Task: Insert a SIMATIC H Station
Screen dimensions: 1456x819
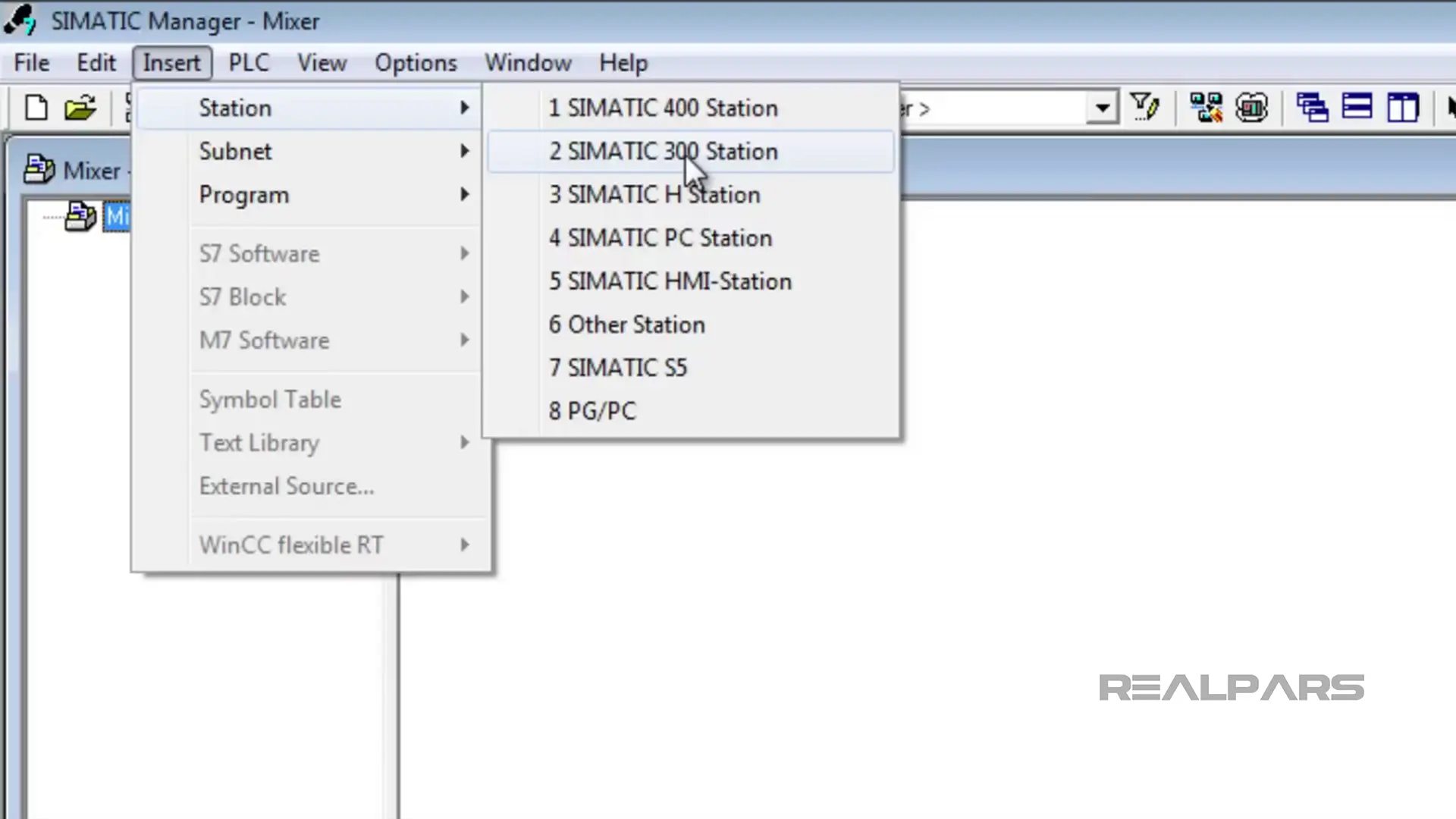Action: point(691,194)
